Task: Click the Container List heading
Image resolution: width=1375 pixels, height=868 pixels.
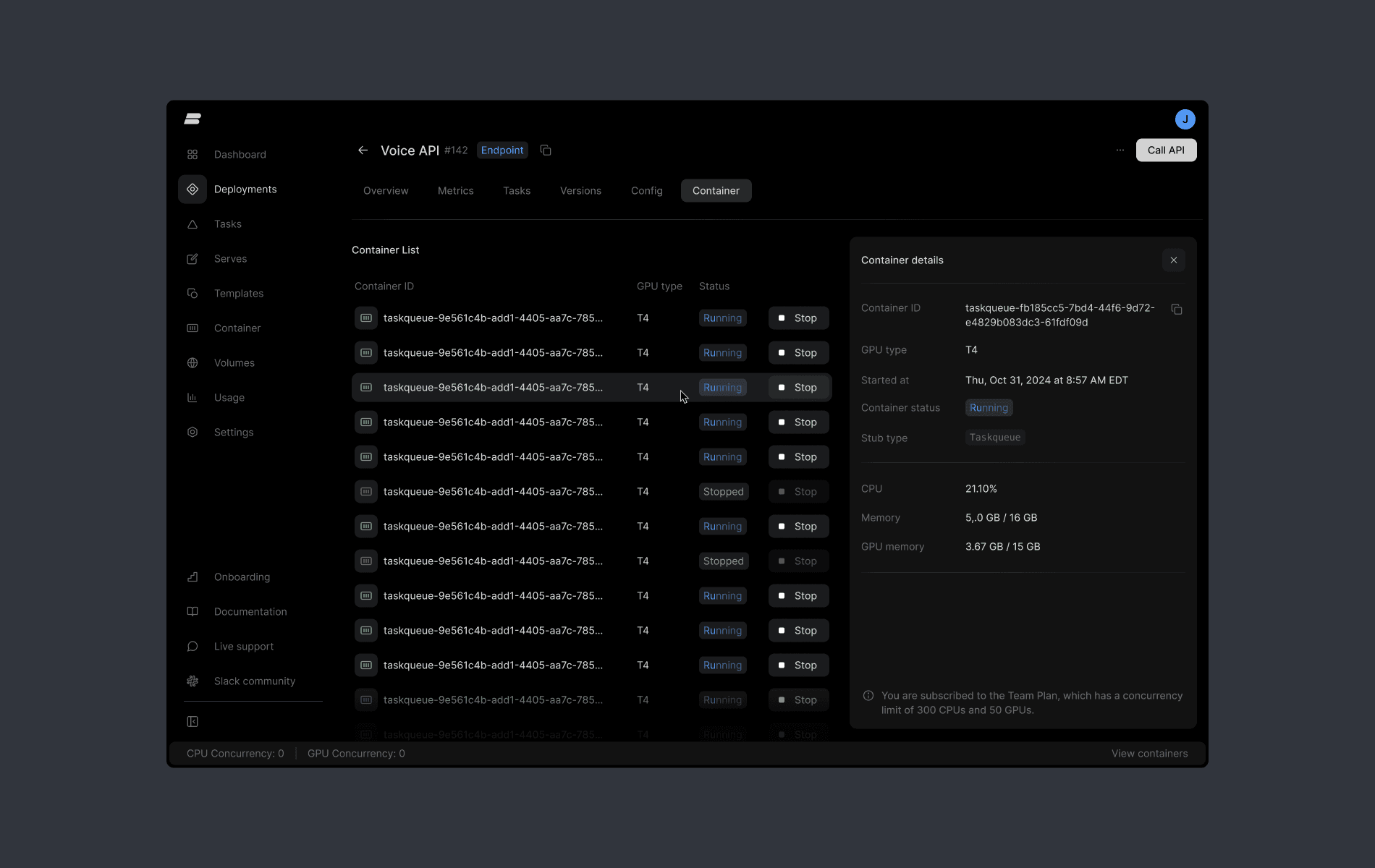Action: (x=386, y=250)
